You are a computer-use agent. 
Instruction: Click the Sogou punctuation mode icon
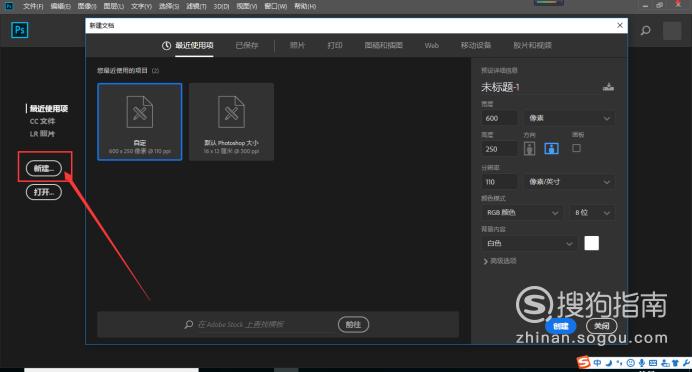pyautogui.click(x=619, y=363)
